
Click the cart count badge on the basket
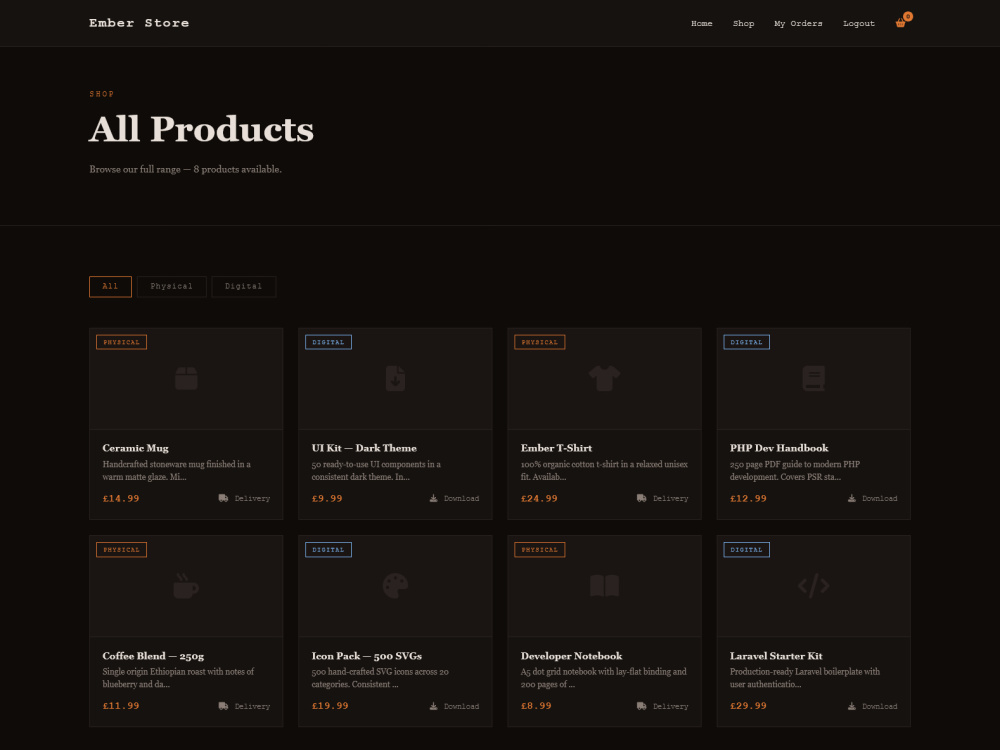click(908, 17)
